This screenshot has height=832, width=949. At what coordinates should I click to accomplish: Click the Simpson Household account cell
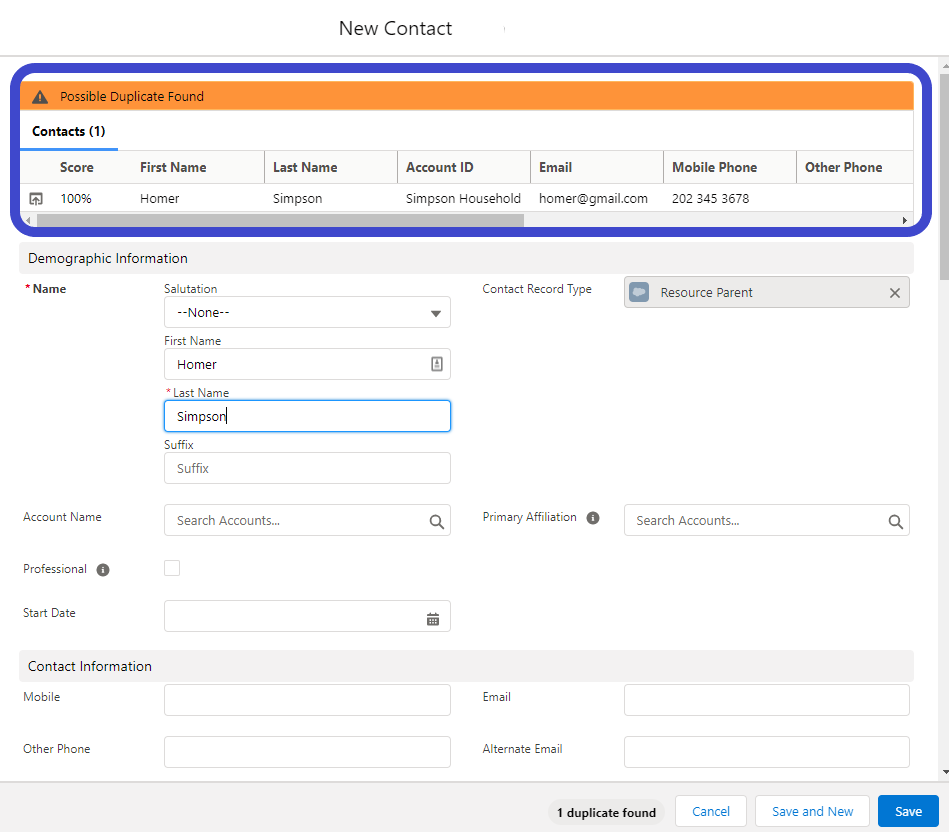point(463,198)
